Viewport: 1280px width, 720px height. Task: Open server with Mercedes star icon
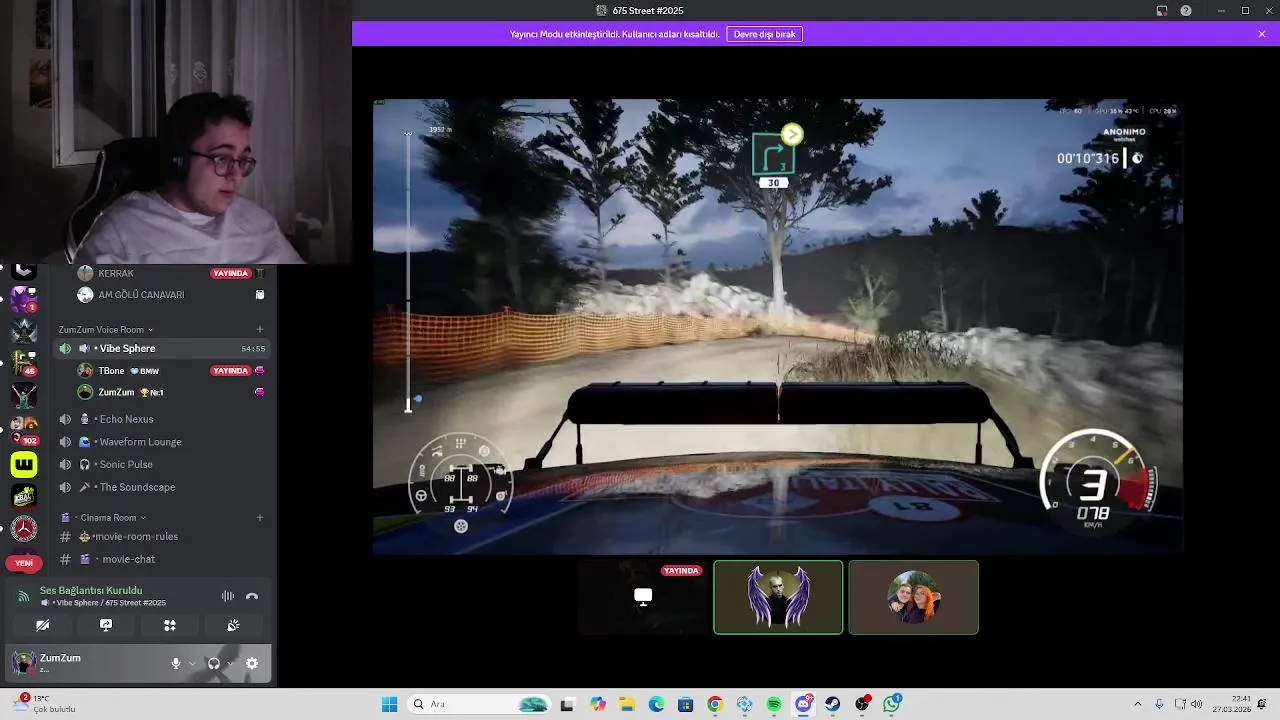click(x=24, y=528)
